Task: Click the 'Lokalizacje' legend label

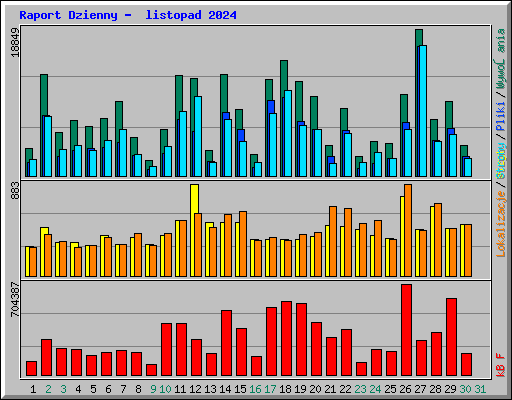Action: [x=501, y=223]
